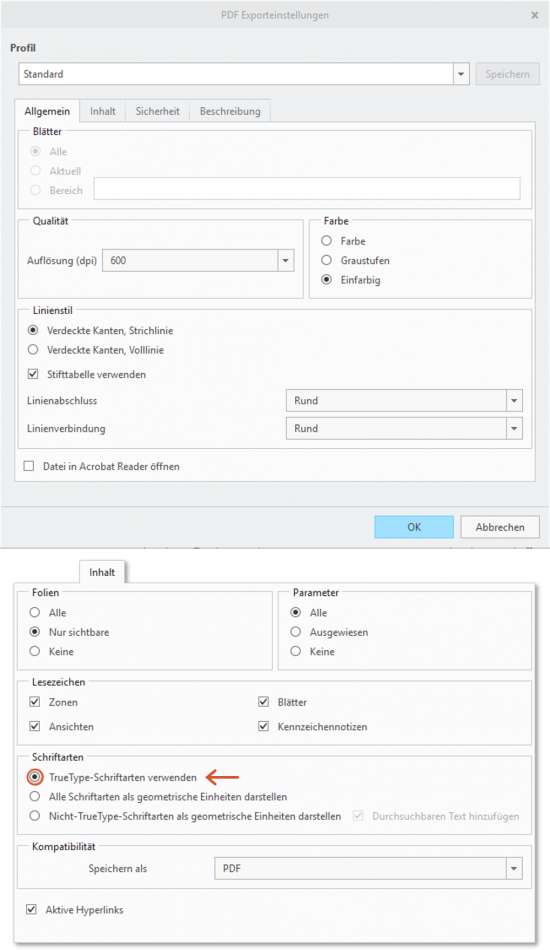Uncheck the Zonen bookmark checkbox
This screenshot has width=550, height=950.
click(x=35, y=702)
